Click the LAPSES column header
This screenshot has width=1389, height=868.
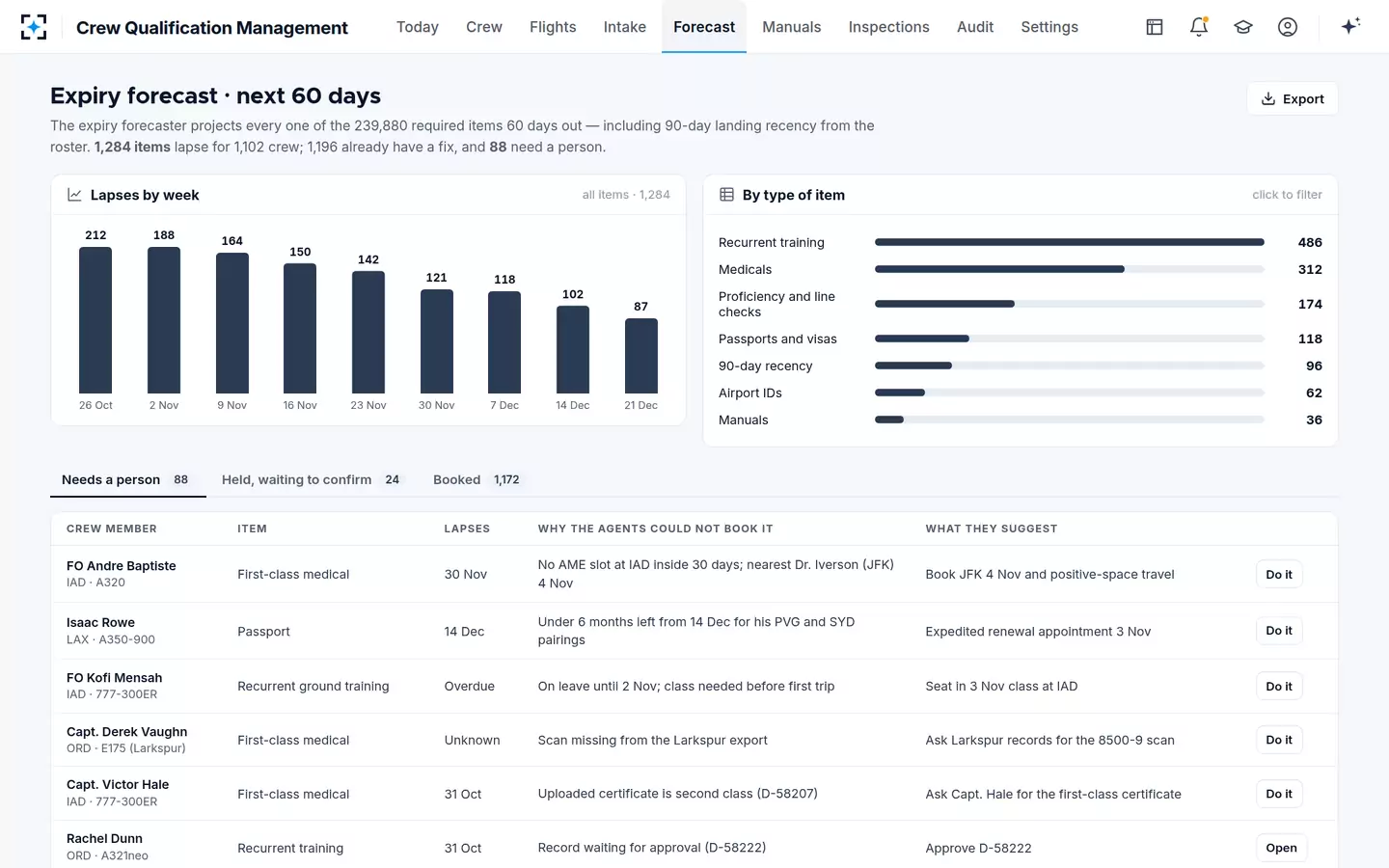(467, 529)
